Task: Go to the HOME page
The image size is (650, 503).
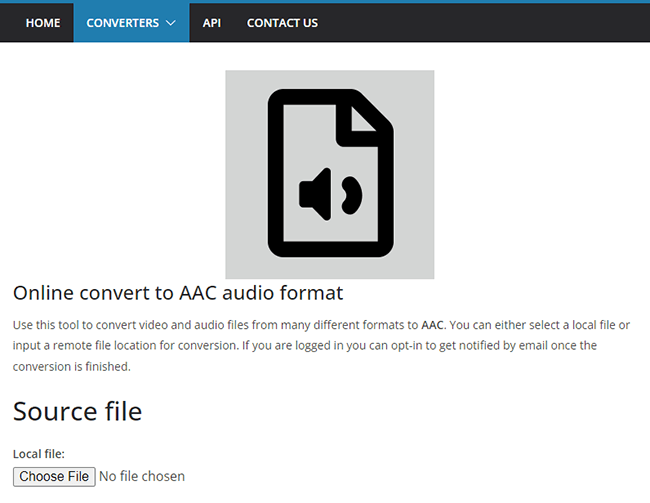Action: click(43, 23)
